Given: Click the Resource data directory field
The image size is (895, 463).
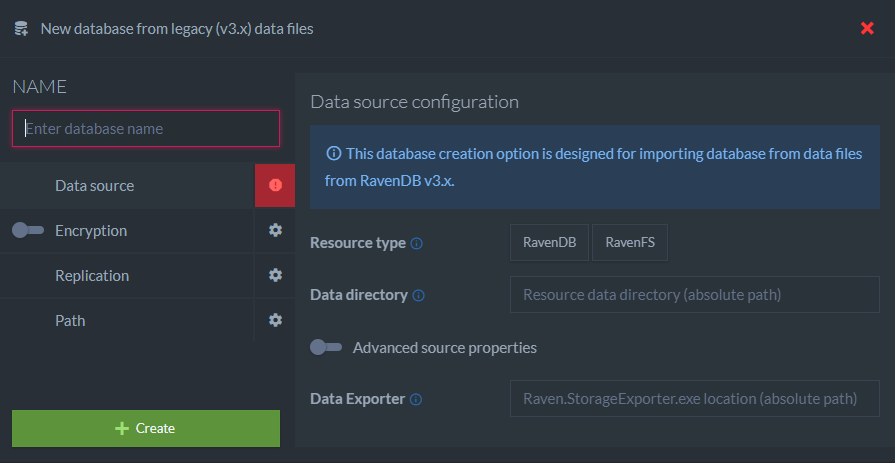Looking at the screenshot, I should 695,295.
